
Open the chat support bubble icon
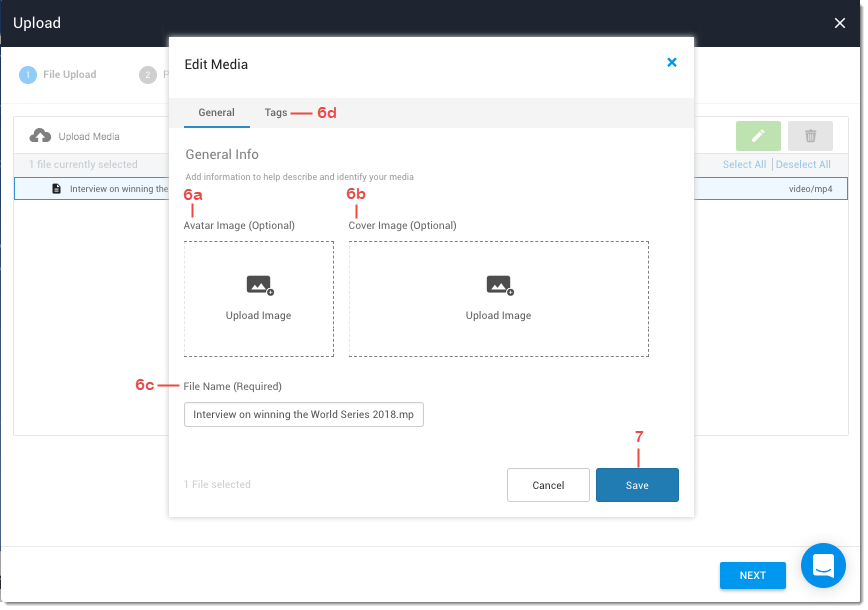click(824, 567)
